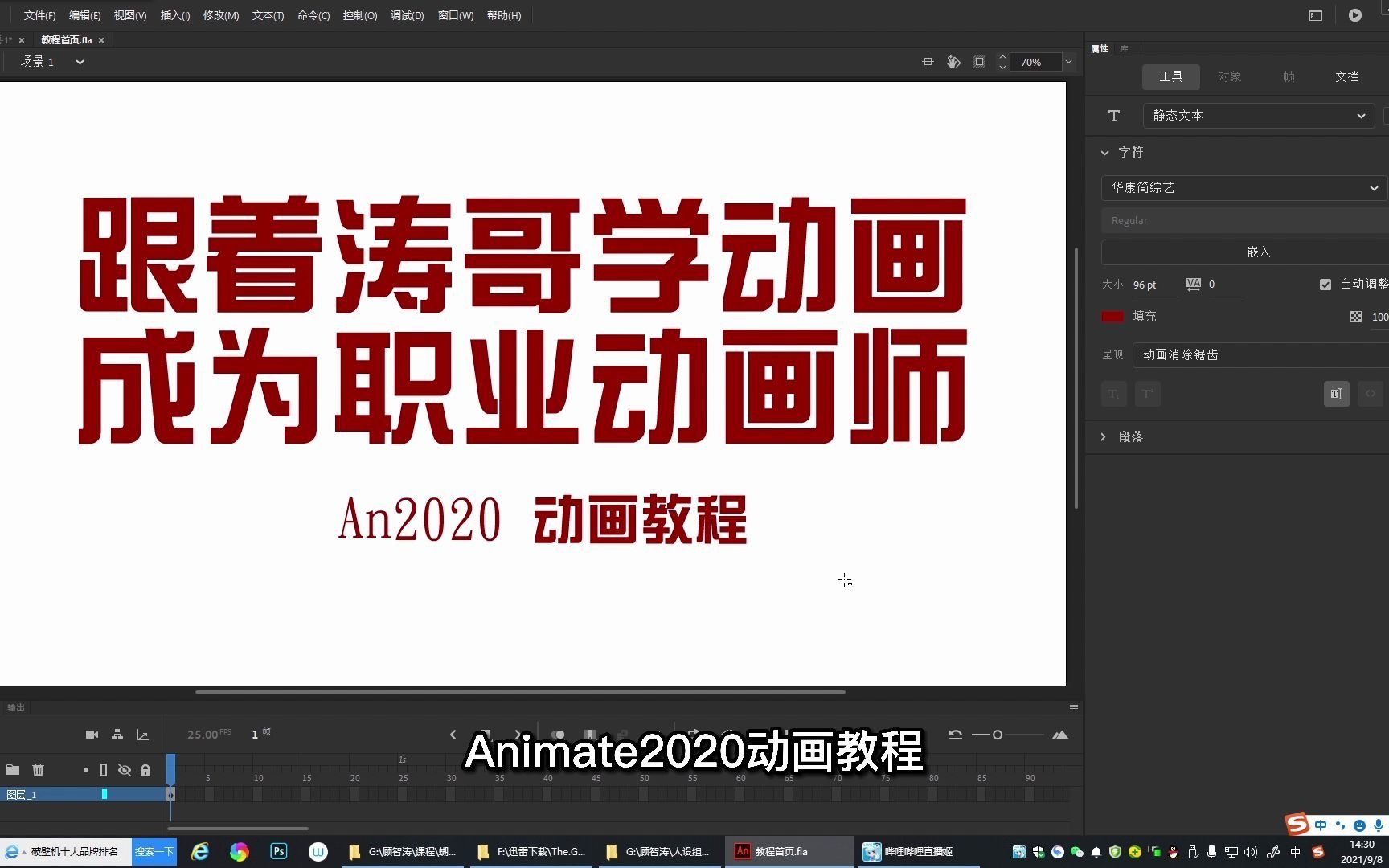Open the timeline panel options menu
The height and width of the screenshot is (868, 1389).
click(x=1074, y=707)
